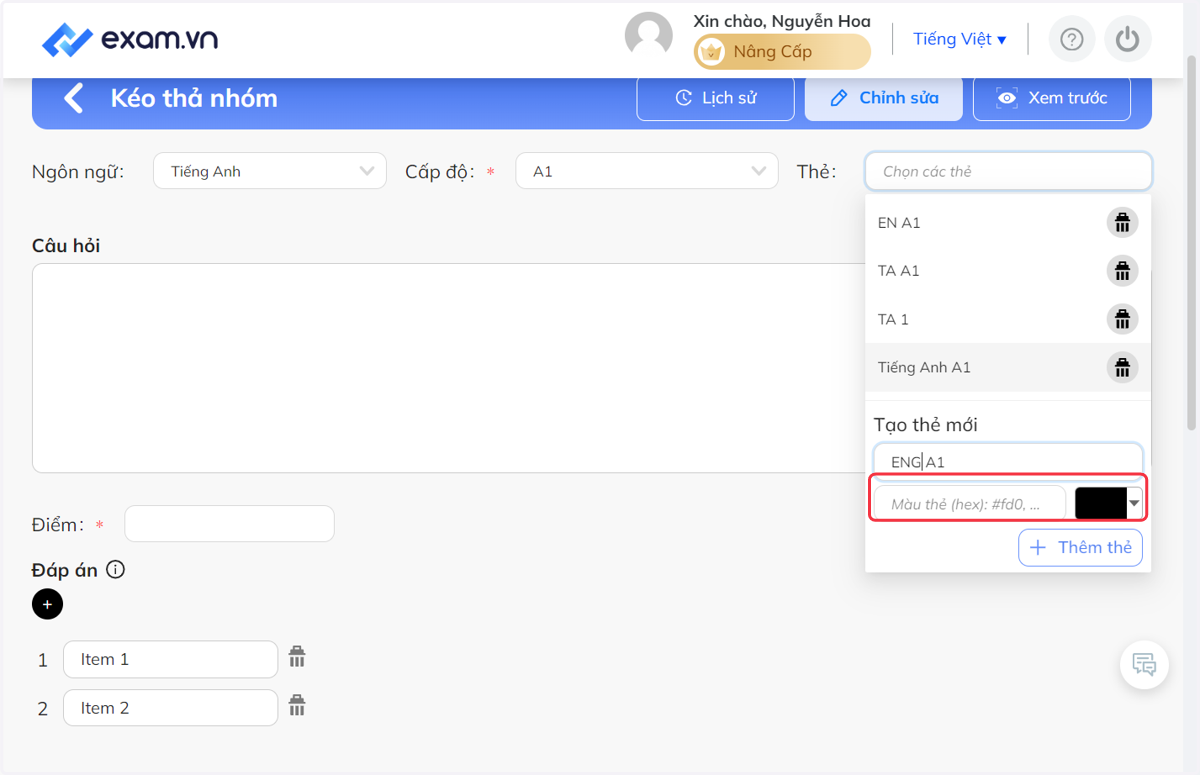The width and height of the screenshot is (1200, 775).
Task: Select the EN A1 tag
Action: [985, 223]
